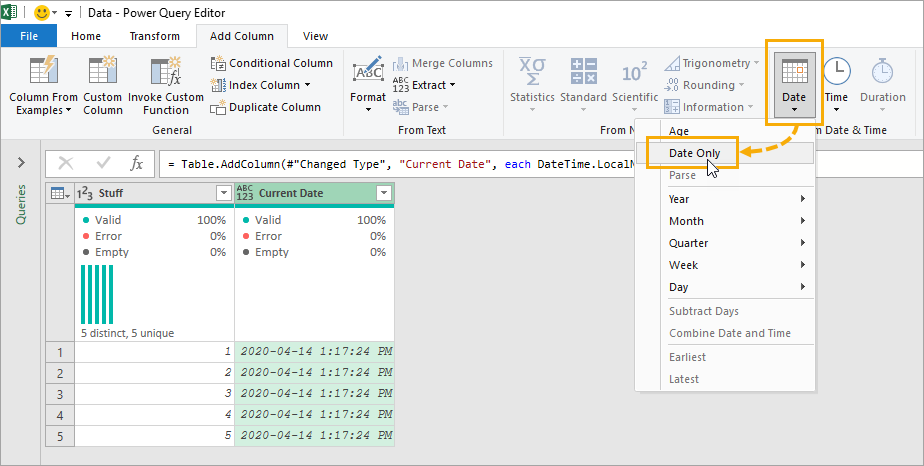Click the Stuff column data type icon
This screenshot has height=466, width=924.
tap(85, 193)
